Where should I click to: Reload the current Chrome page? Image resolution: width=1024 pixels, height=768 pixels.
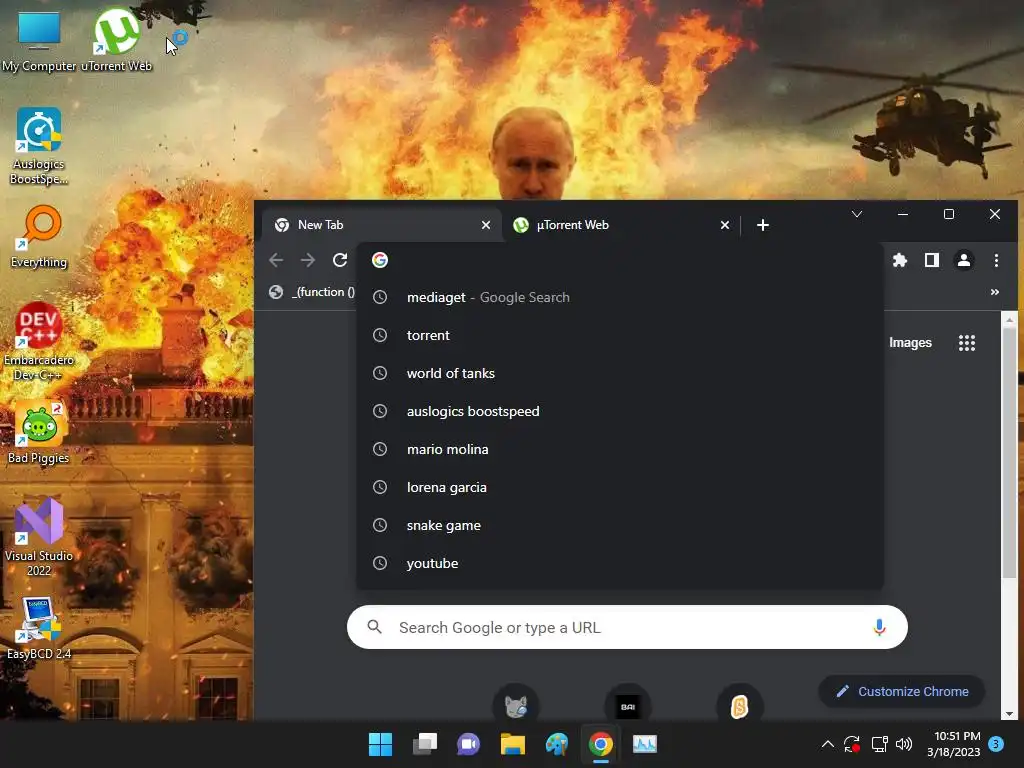tap(340, 261)
